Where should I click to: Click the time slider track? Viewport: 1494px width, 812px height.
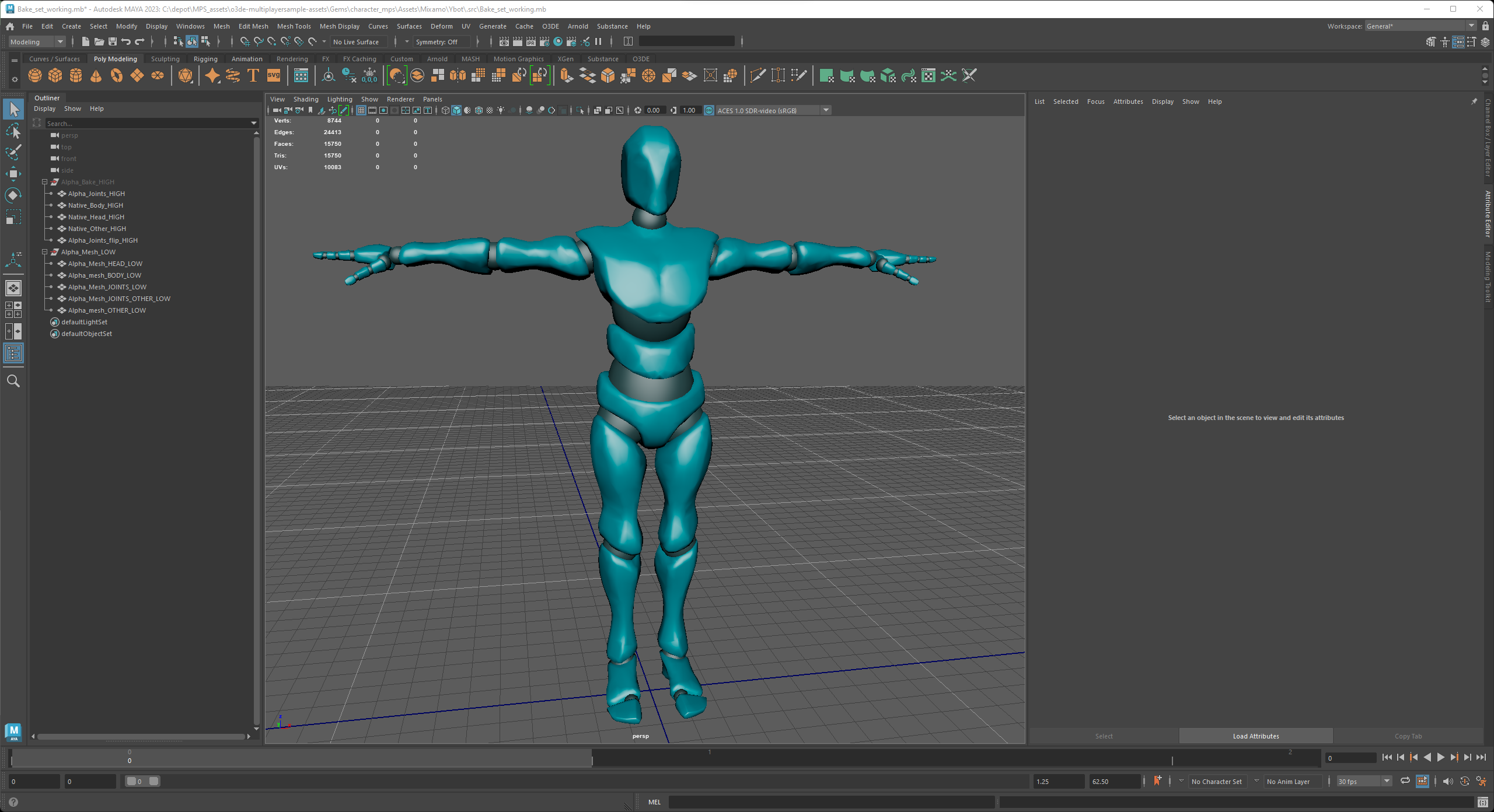click(665, 757)
